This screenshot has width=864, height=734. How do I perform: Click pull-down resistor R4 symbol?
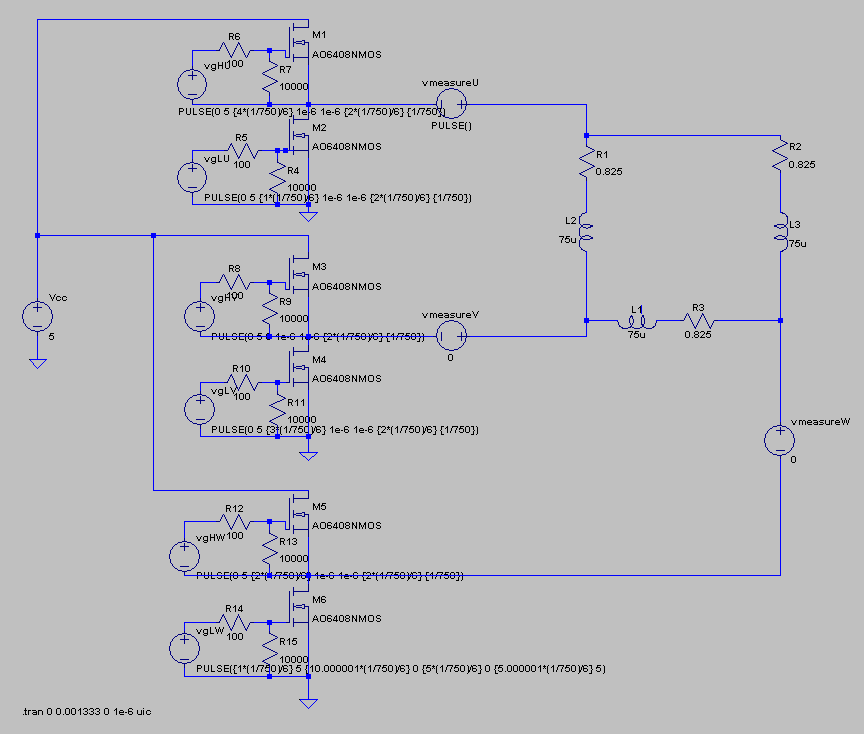point(277,177)
